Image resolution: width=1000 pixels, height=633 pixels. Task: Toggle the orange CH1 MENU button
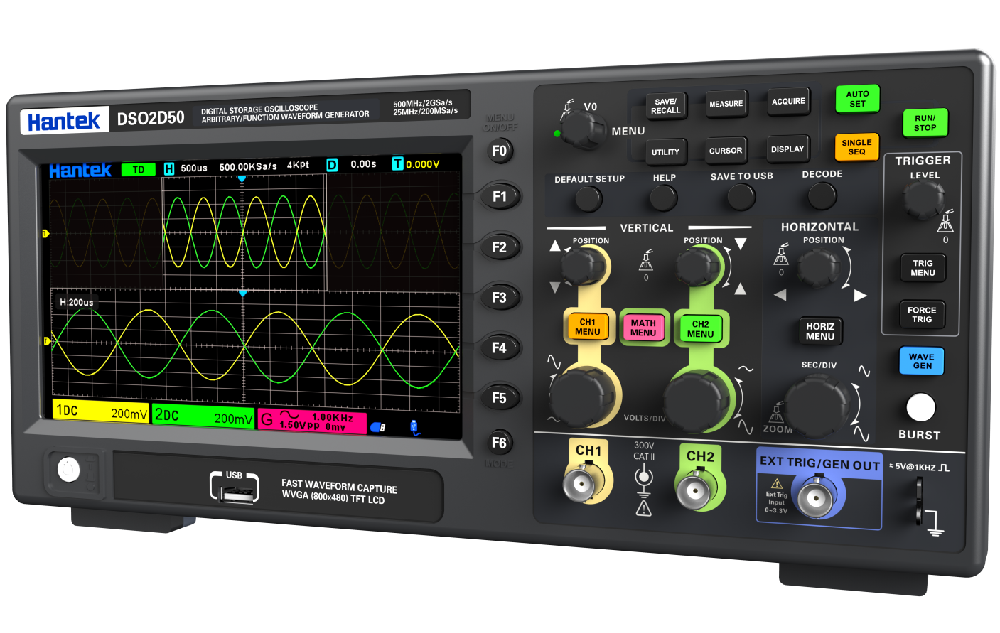587,326
